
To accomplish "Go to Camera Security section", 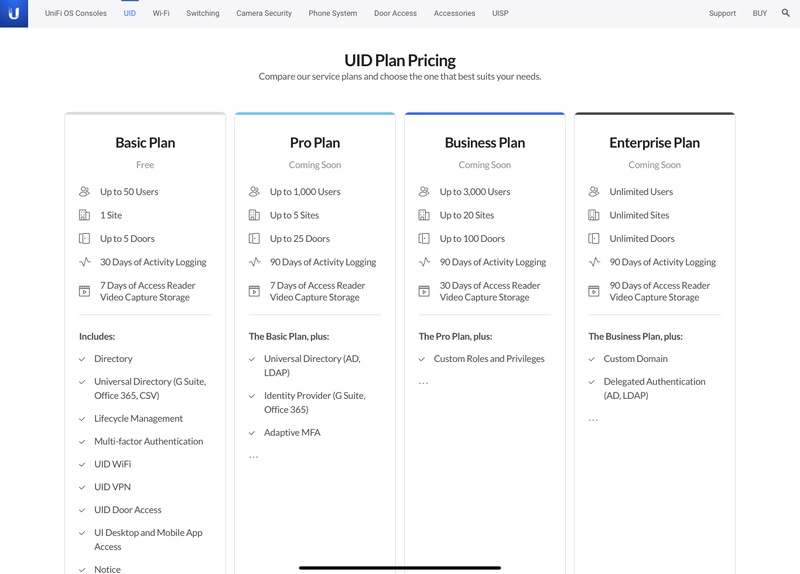I will (264, 14).
